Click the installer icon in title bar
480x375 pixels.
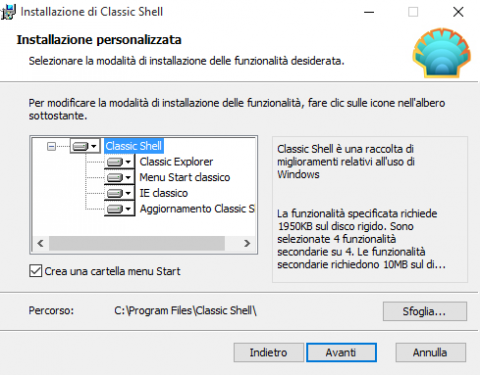tap(8, 12)
